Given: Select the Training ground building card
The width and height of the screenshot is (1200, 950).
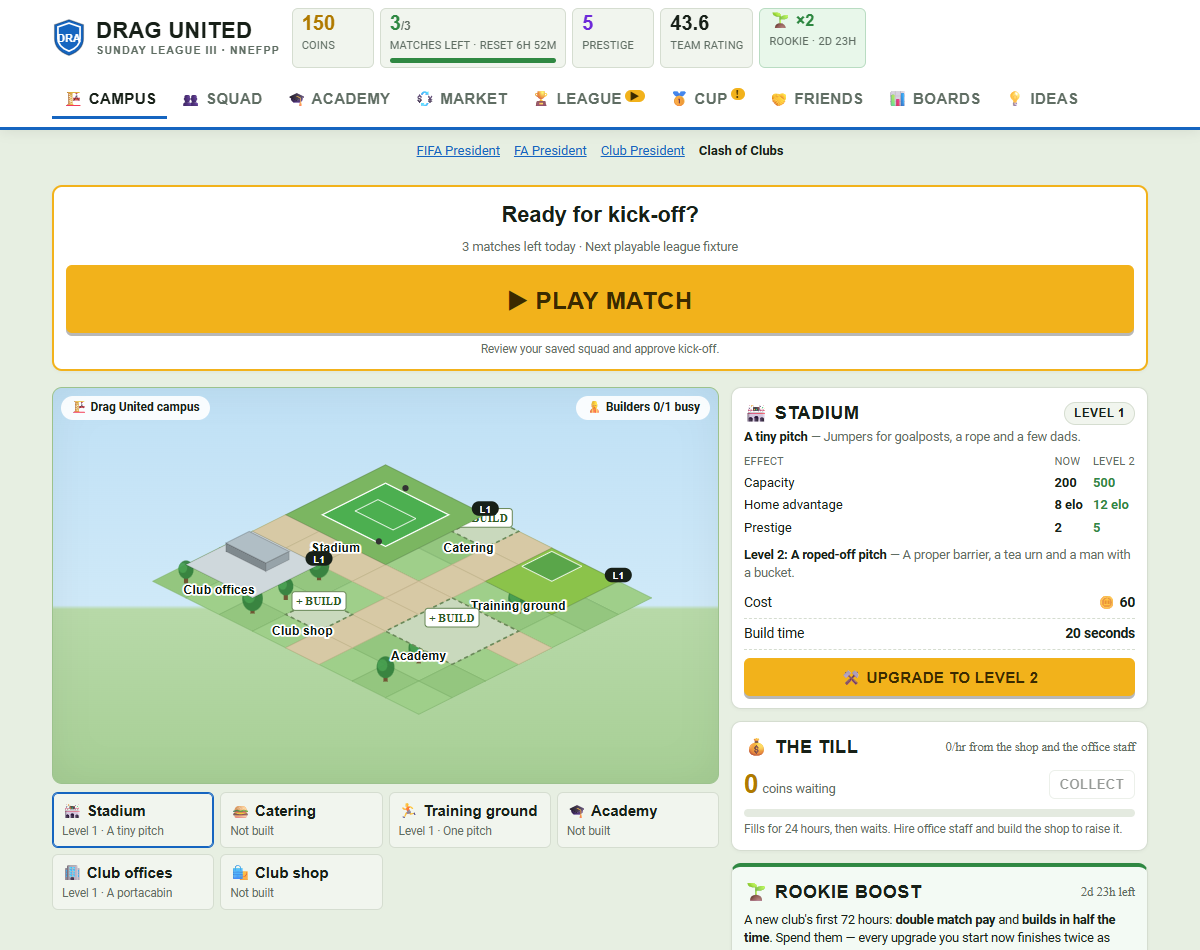Looking at the screenshot, I should [x=469, y=820].
